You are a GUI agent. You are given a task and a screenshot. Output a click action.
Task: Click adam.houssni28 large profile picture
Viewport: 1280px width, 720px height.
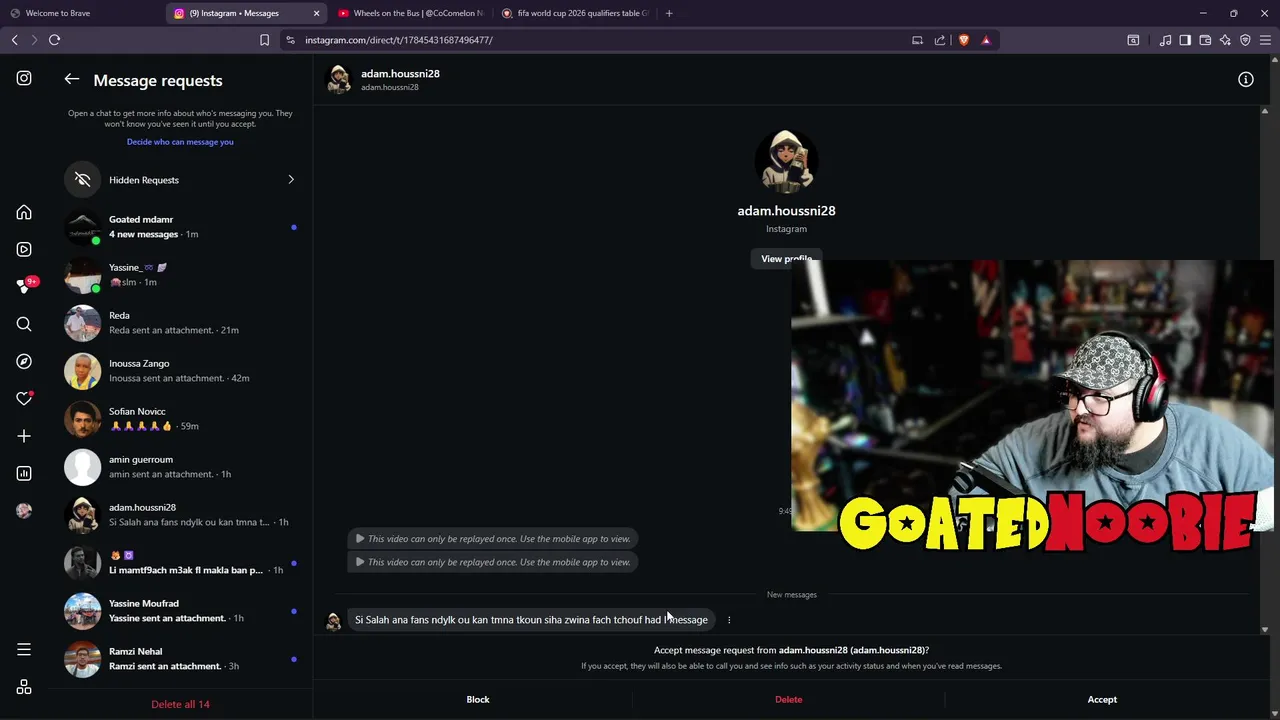[x=786, y=160]
